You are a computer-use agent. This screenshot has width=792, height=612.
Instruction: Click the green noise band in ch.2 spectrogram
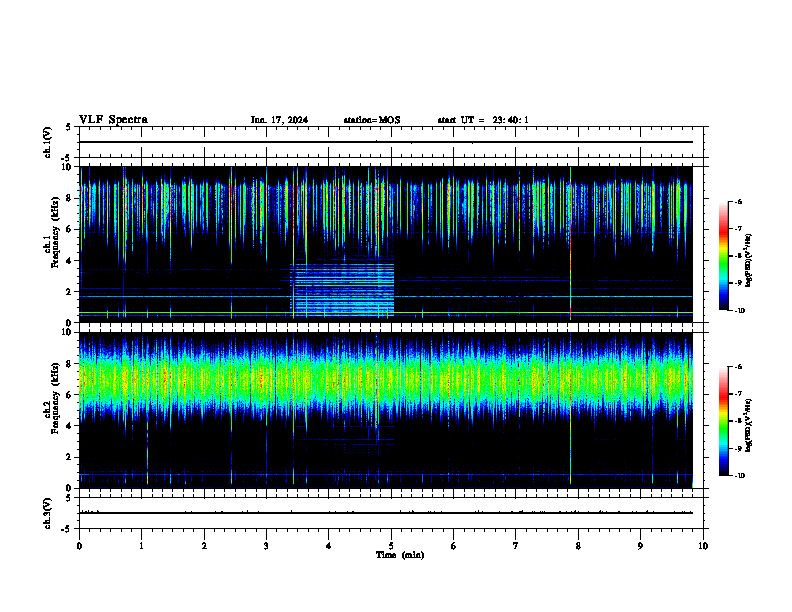coord(386,378)
